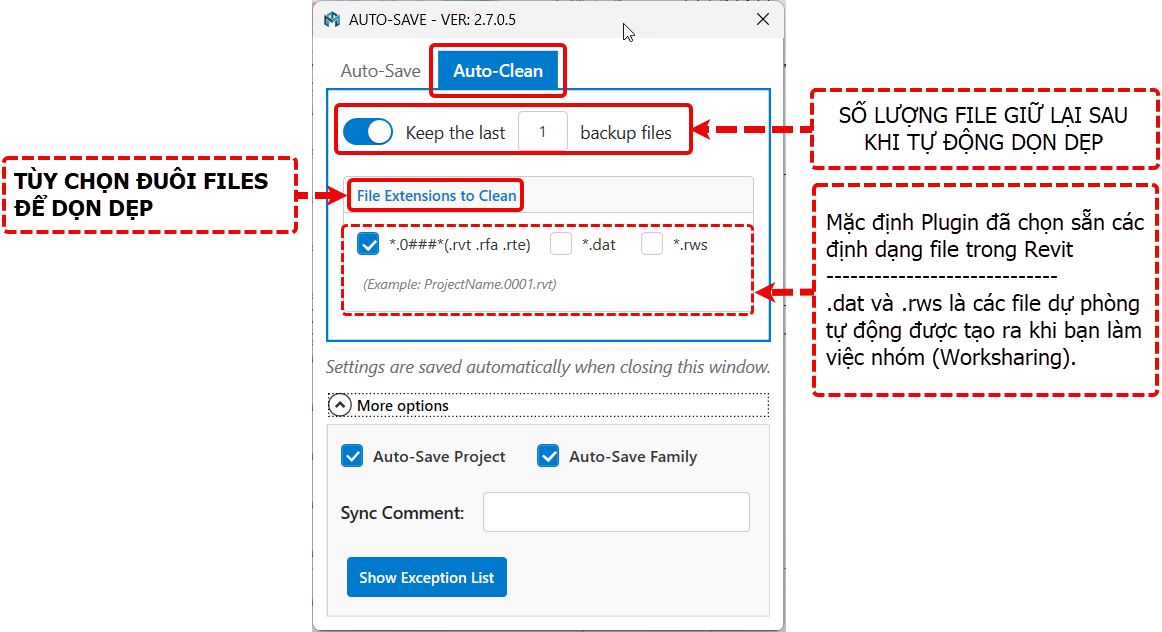Open the Show Exception List button
1162x632 pixels.
coord(427,577)
